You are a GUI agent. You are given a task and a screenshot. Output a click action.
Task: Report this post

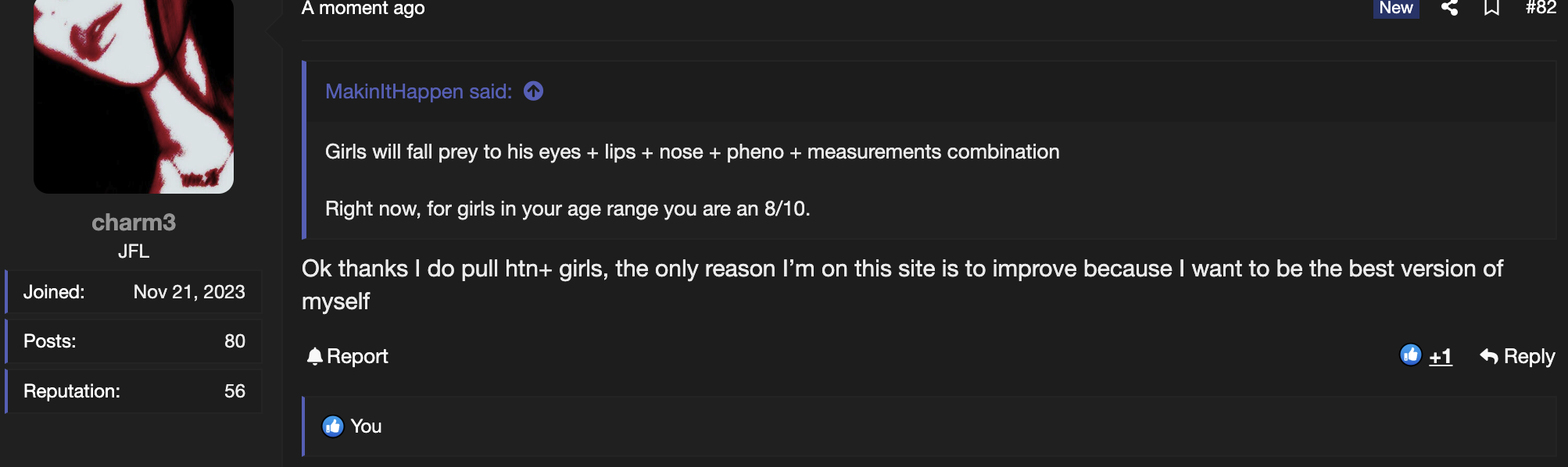tap(347, 356)
